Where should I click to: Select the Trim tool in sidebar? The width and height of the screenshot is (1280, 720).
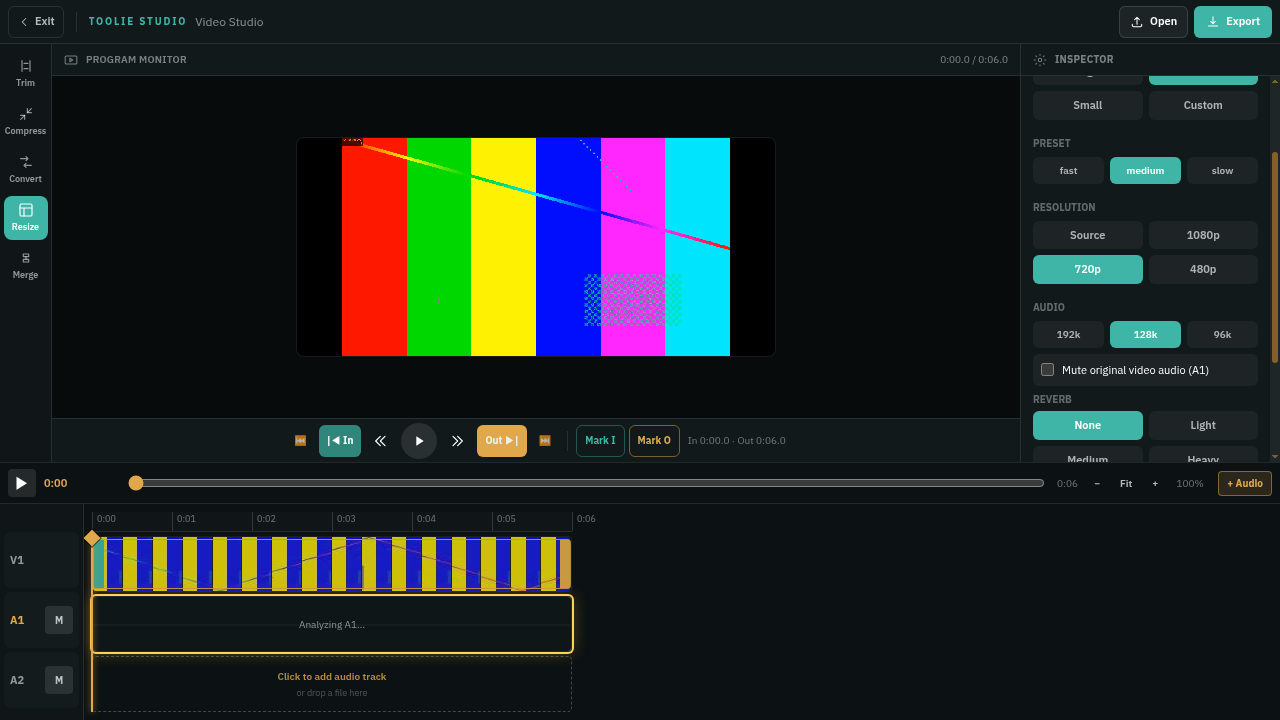point(26,73)
